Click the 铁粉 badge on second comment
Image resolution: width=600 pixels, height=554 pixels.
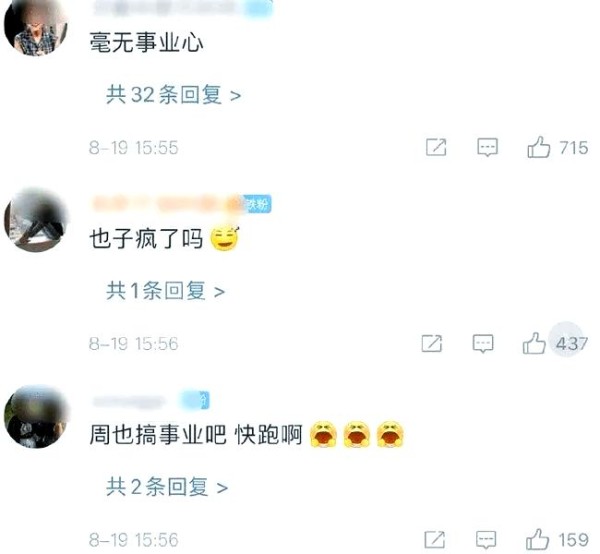(259, 204)
